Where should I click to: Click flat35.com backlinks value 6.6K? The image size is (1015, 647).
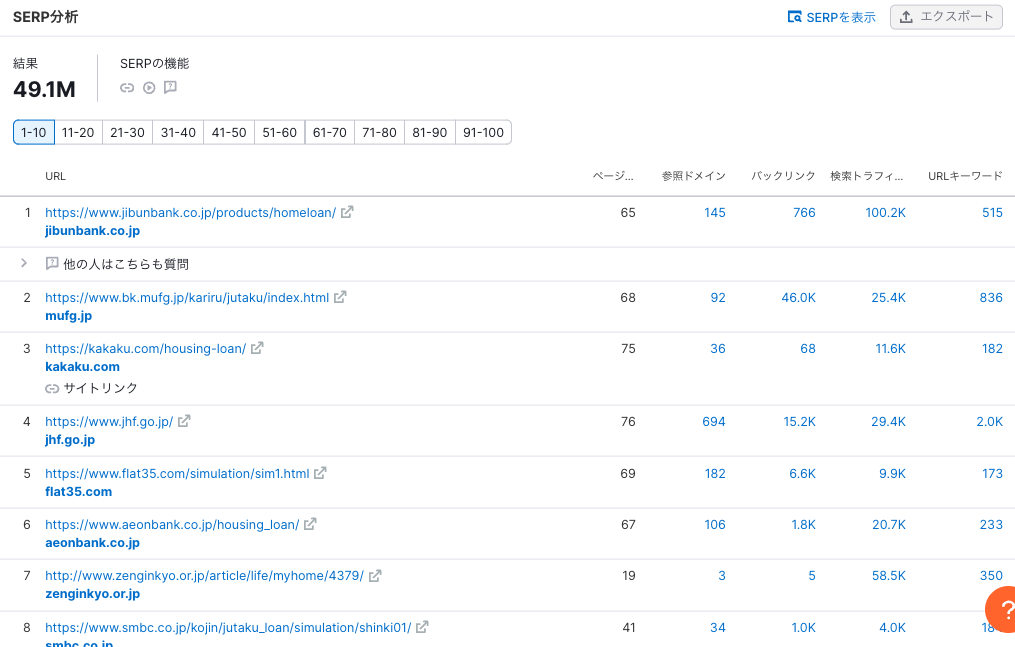pyautogui.click(x=802, y=473)
